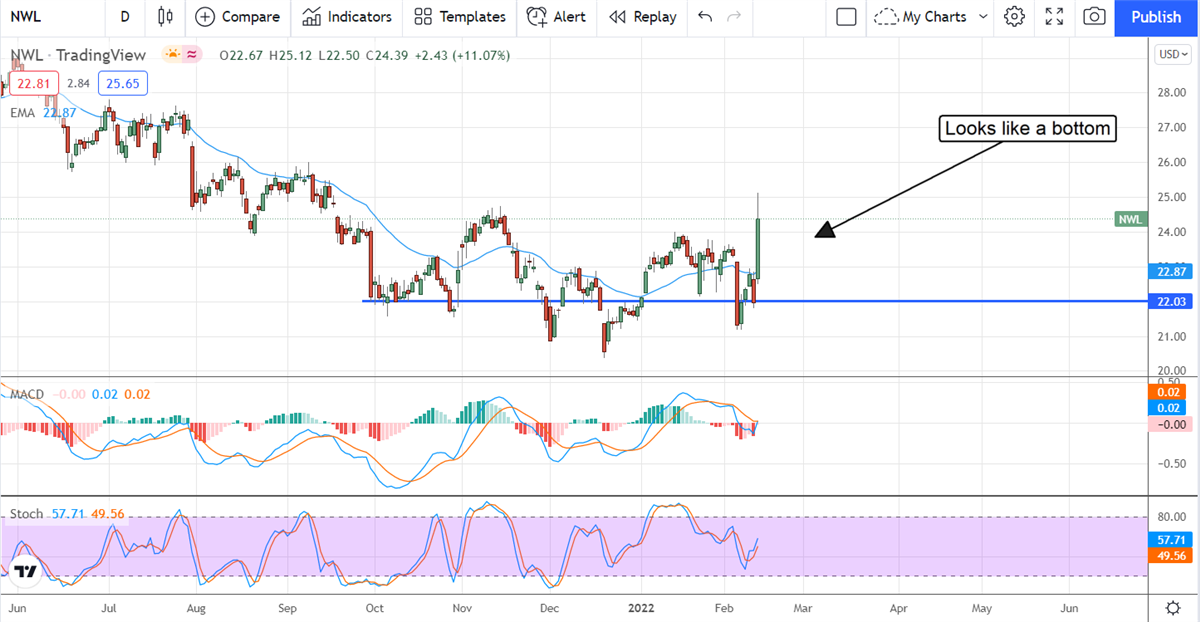The height and width of the screenshot is (622, 1200).
Task: Click the My Charts cloud save button
Action: (x=920, y=17)
